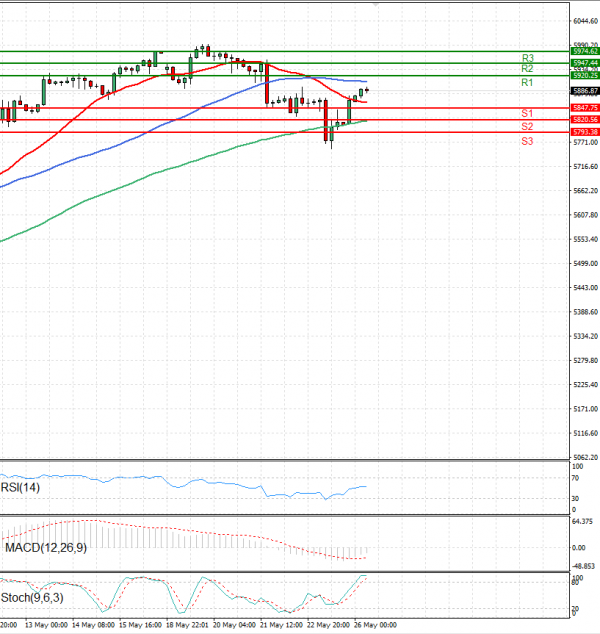Click the 5388.60 price axis value
The height and width of the screenshot is (634, 600).
click(585, 312)
